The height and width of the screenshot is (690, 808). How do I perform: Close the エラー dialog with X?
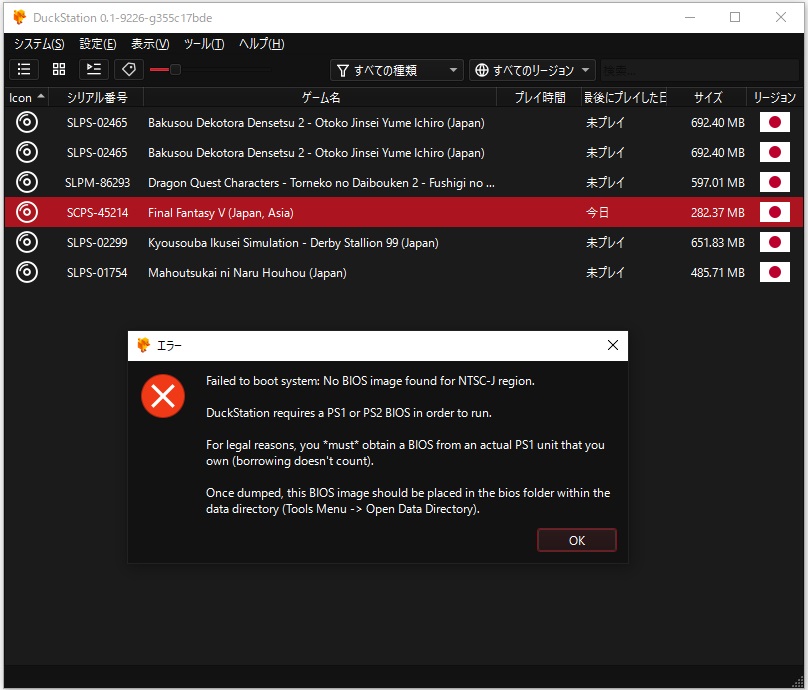coord(613,345)
